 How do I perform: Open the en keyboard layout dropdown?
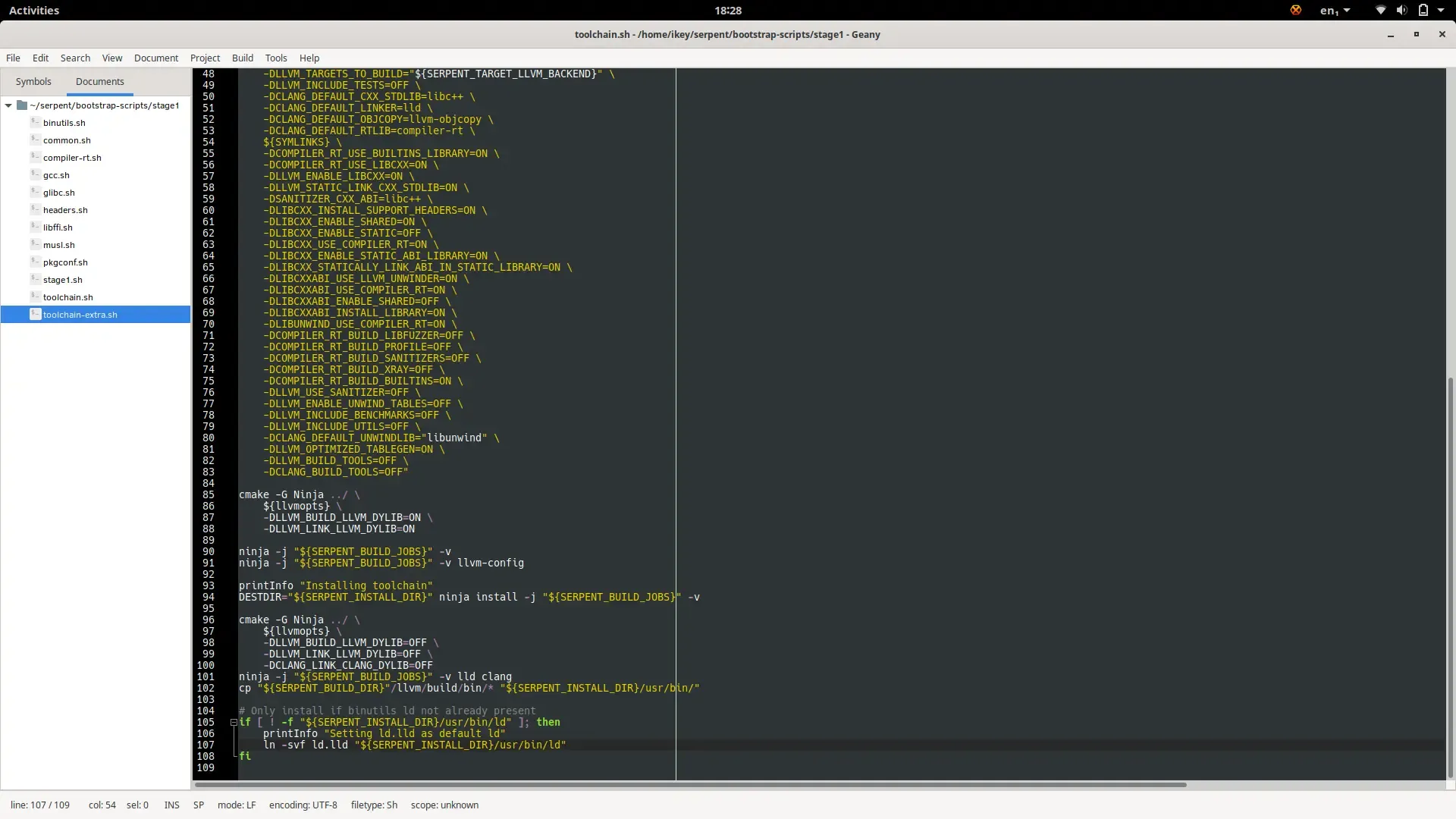1335,10
